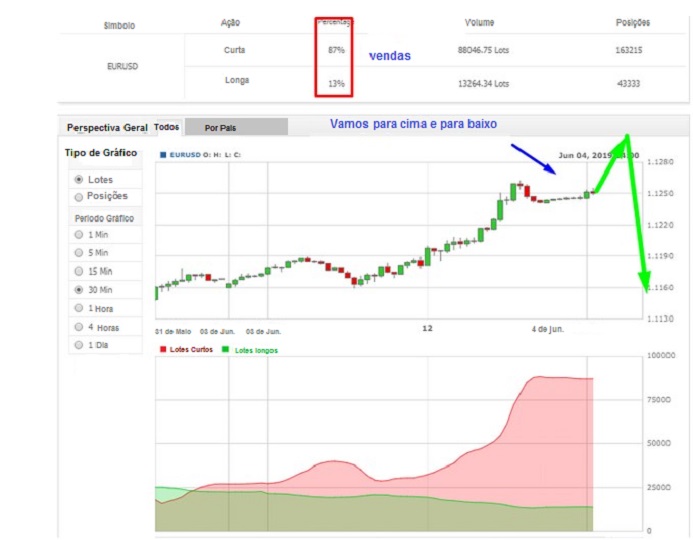
Task: Switch the period to 15 Min
Action: [x=79, y=271]
